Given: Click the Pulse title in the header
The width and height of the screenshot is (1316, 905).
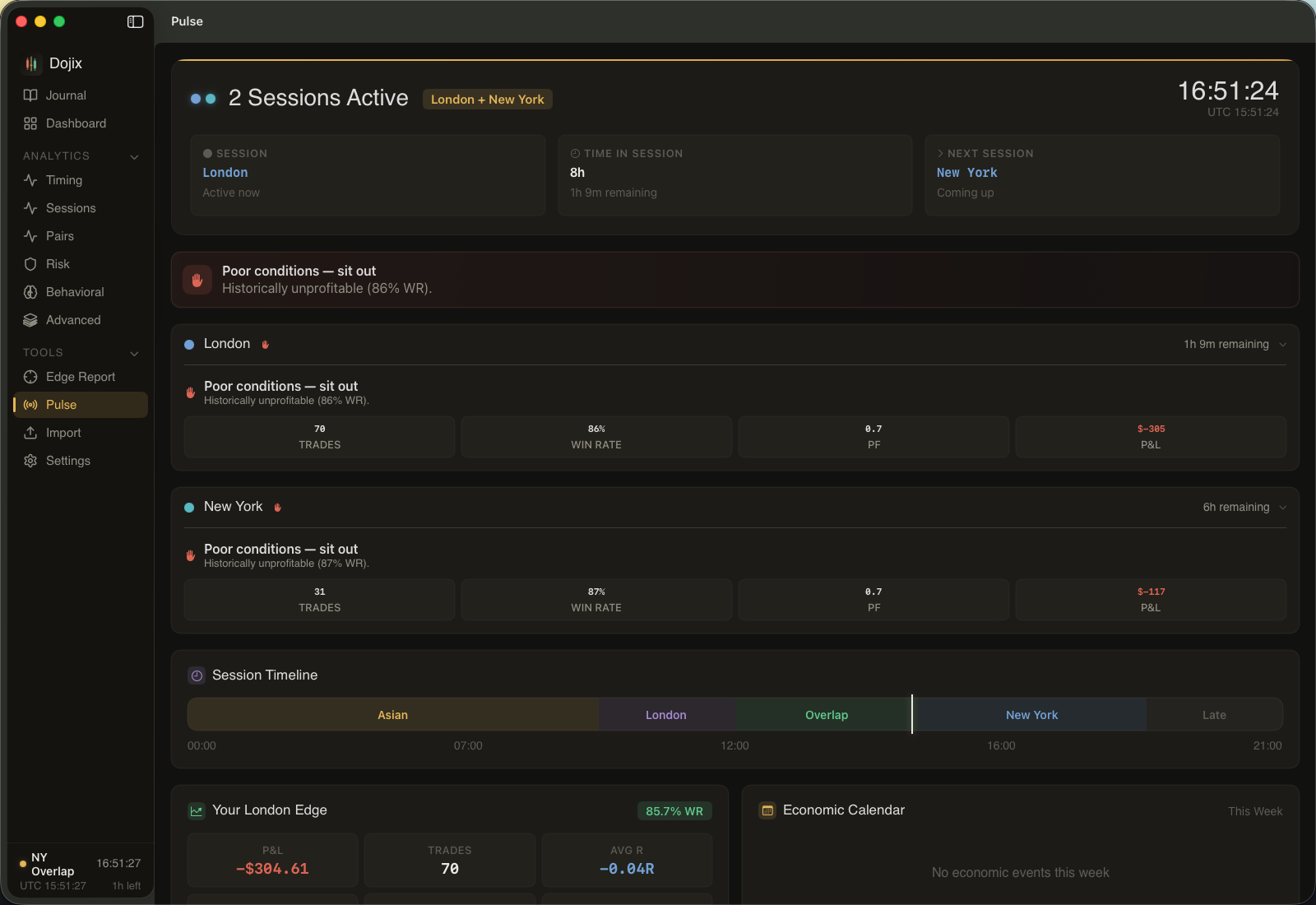Looking at the screenshot, I should point(187,21).
